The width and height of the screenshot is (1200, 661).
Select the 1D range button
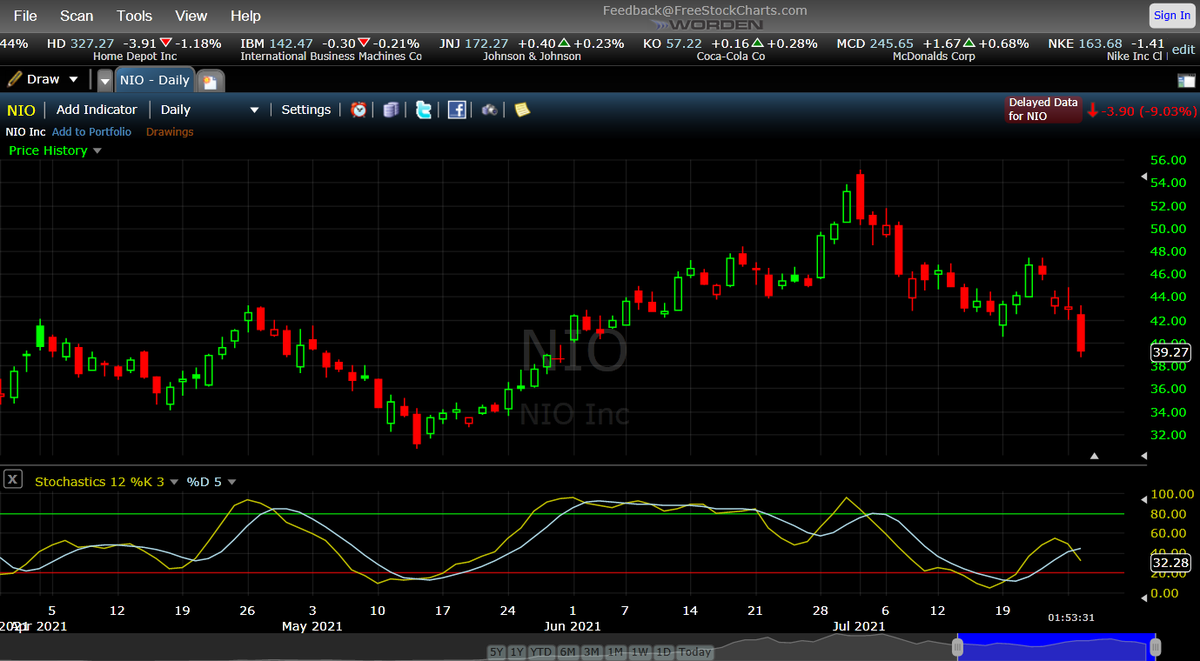(663, 652)
